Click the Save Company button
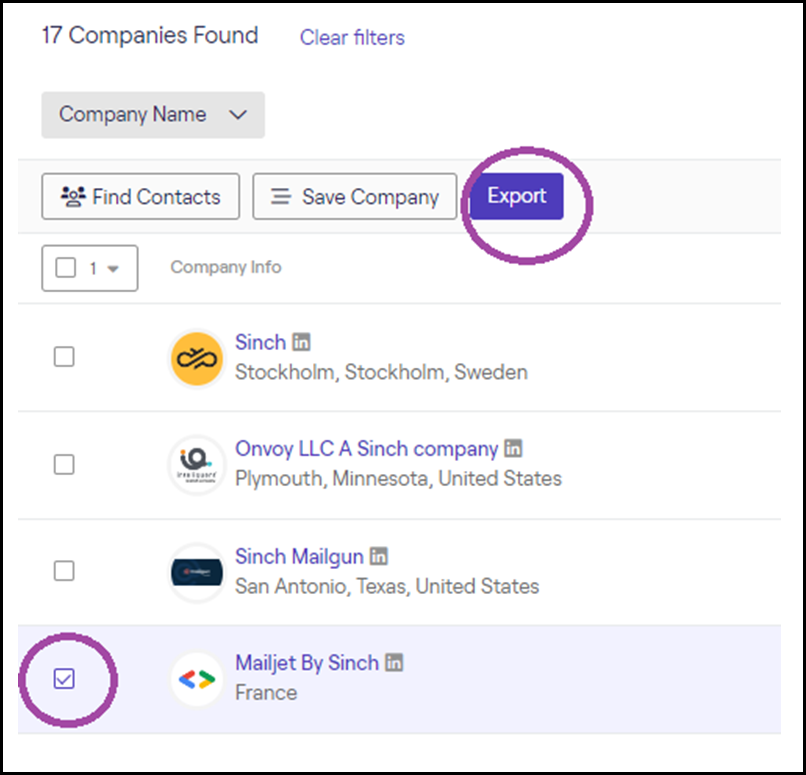This screenshot has width=806, height=775. tap(355, 196)
